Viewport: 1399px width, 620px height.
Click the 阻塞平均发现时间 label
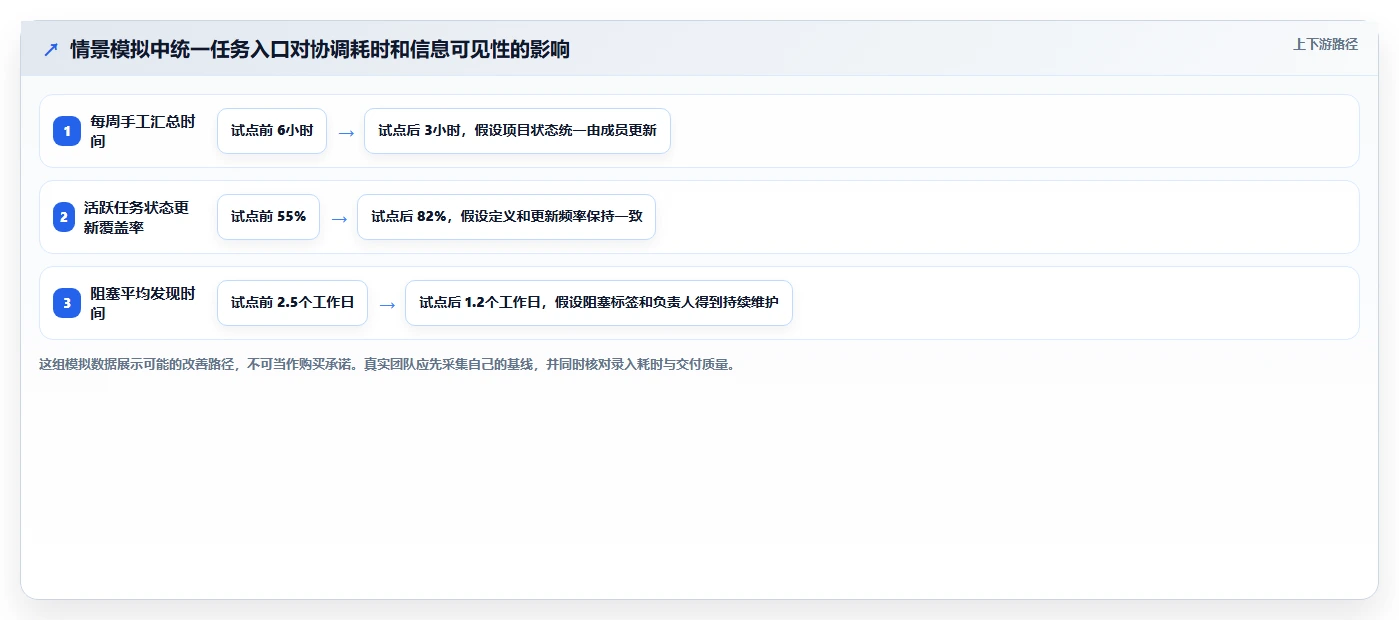pos(143,303)
